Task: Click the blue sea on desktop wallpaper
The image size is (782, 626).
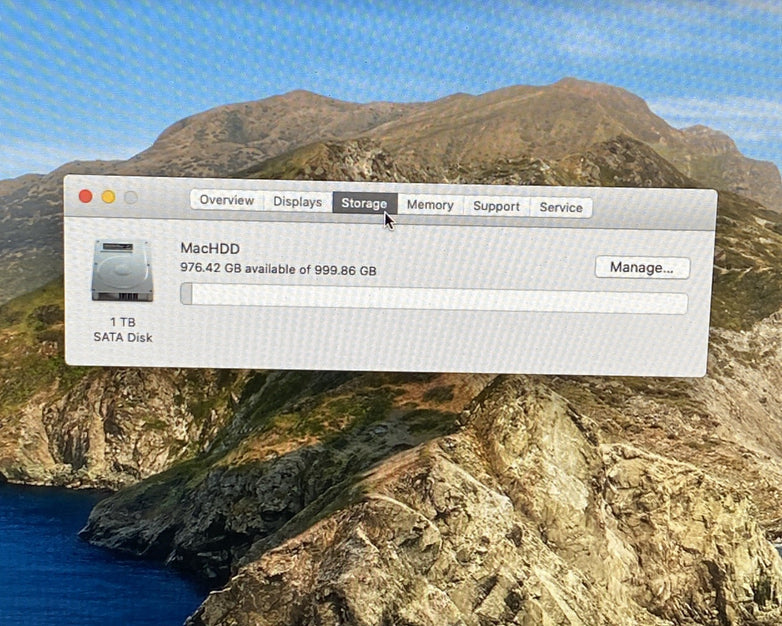Action: (60, 560)
